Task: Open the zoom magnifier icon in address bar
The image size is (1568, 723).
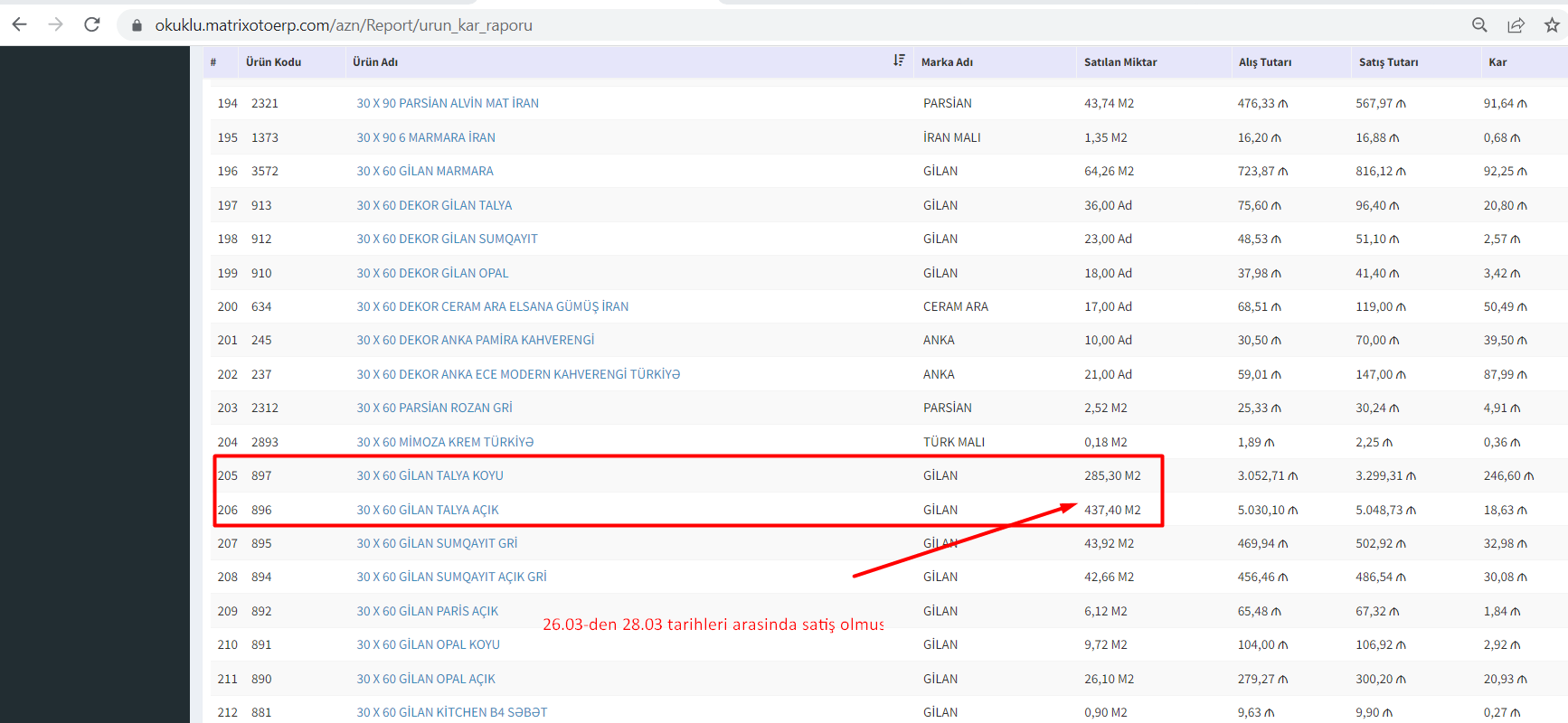Action: 1479,25
